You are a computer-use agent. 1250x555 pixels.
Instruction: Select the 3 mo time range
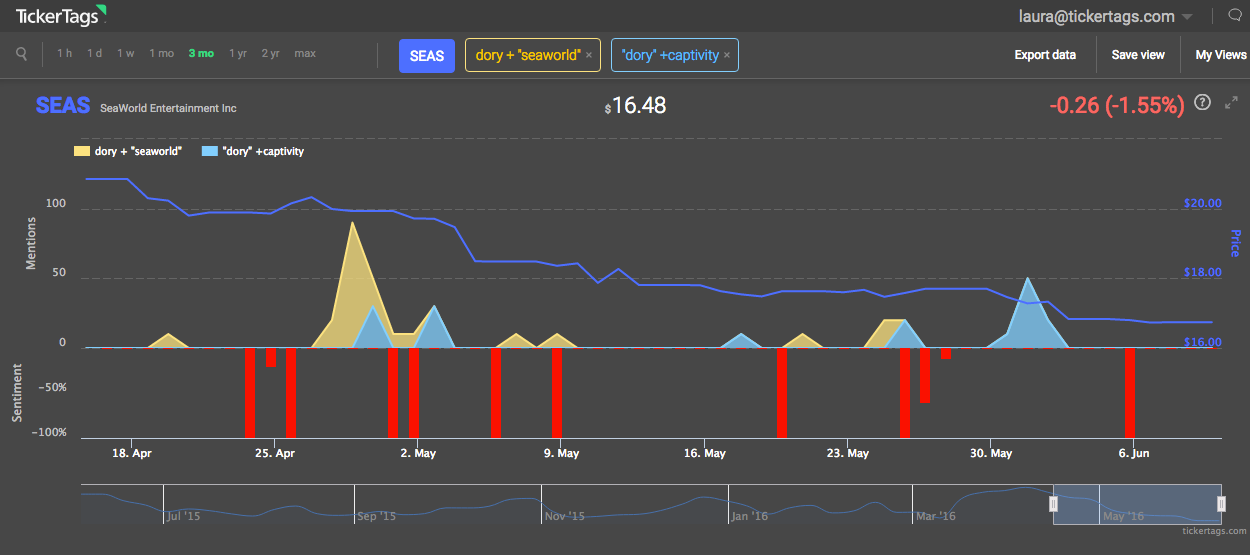[201, 54]
